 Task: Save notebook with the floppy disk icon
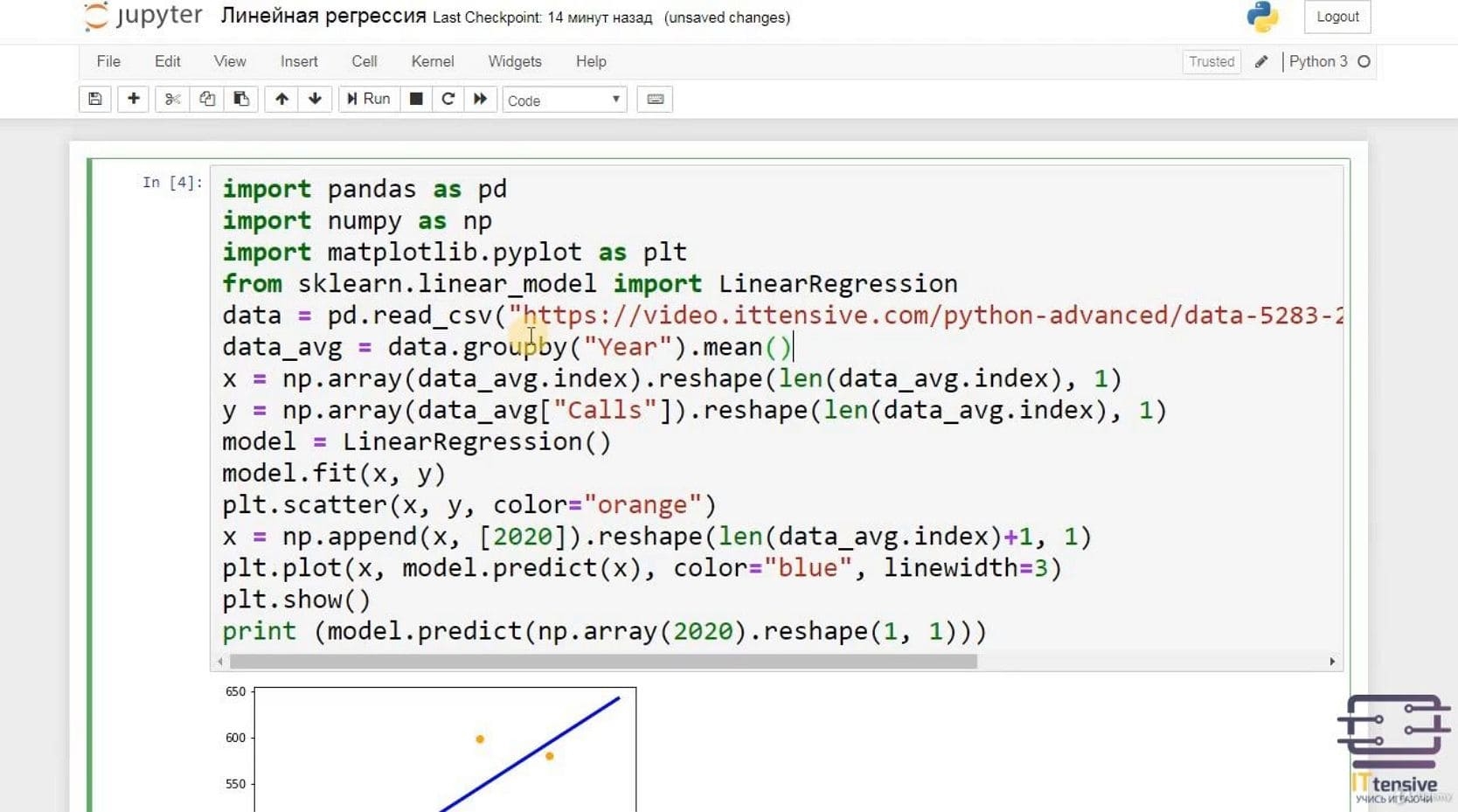(x=95, y=100)
